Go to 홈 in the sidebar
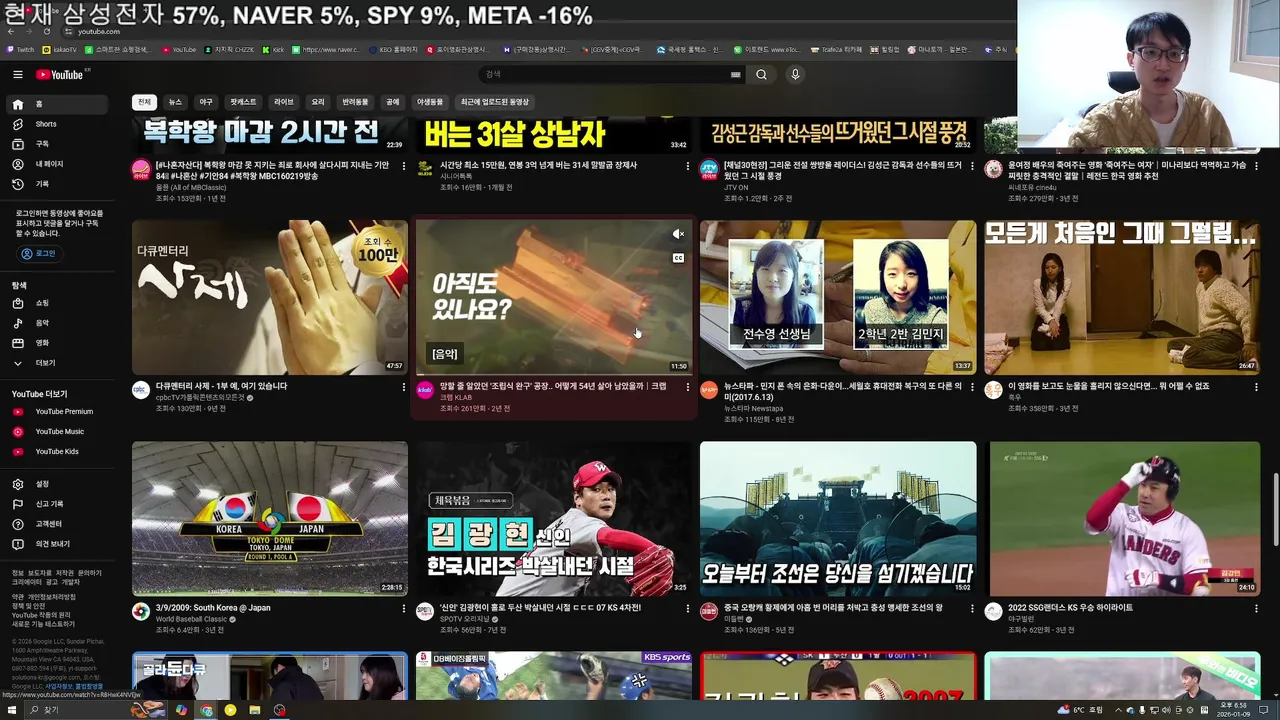 [56, 104]
